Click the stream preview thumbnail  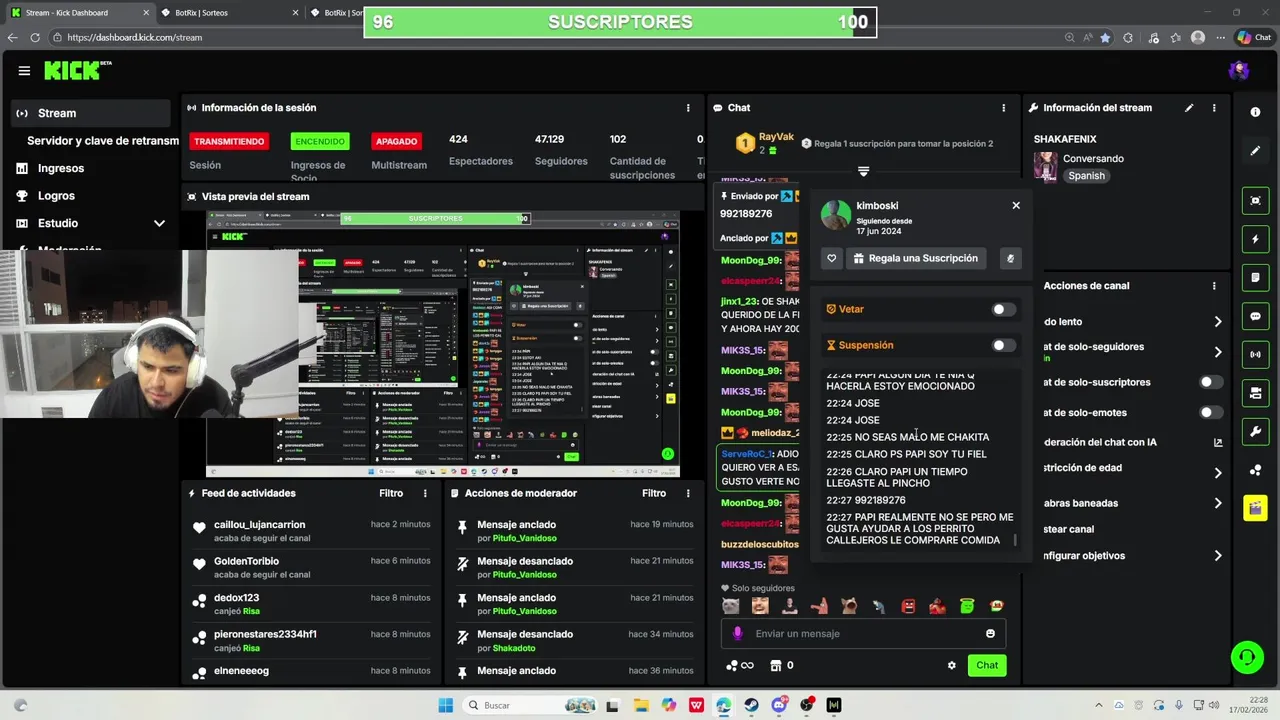coord(443,344)
